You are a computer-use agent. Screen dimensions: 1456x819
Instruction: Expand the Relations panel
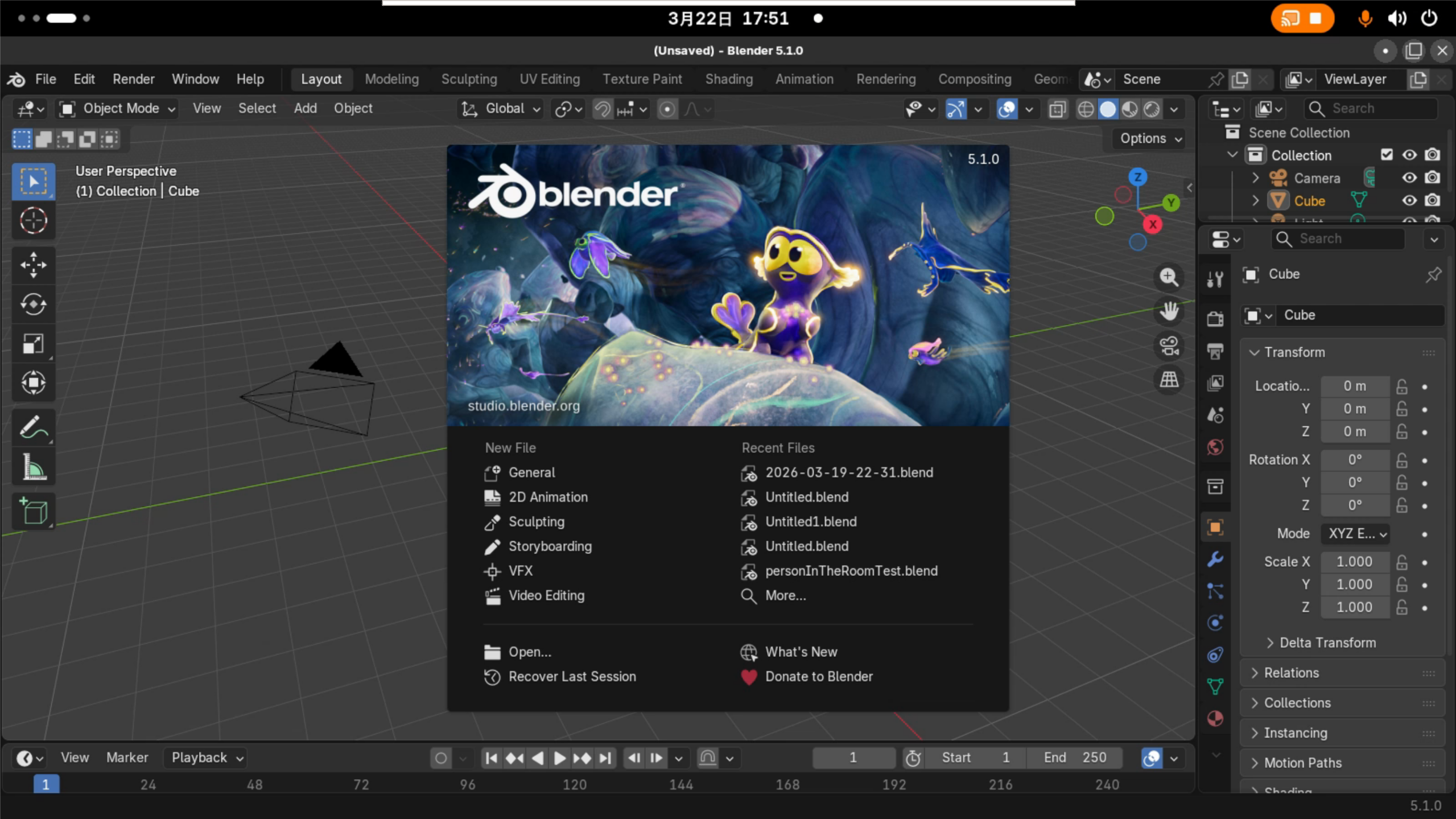tap(1254, 673)
